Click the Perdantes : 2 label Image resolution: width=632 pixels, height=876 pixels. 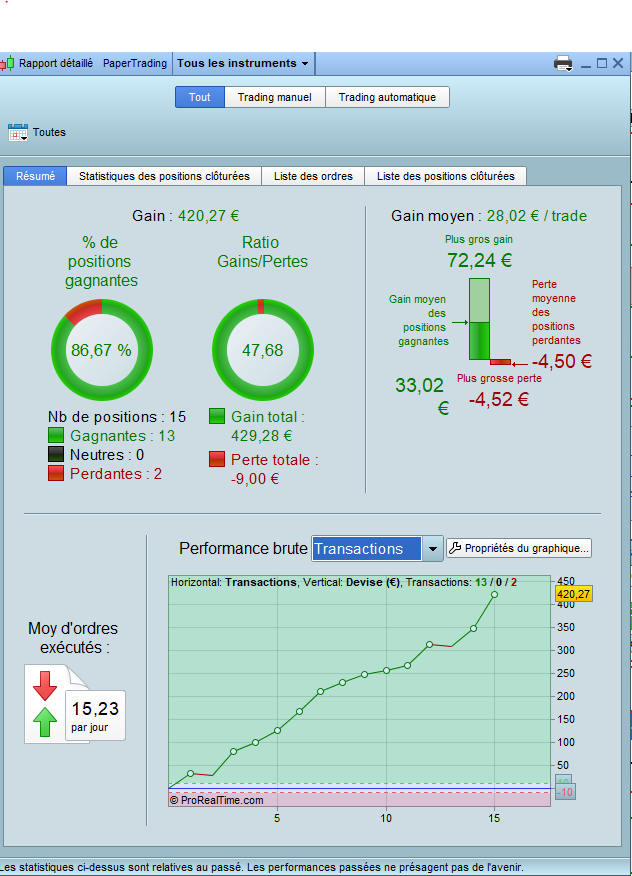click(x=116, y=474)
